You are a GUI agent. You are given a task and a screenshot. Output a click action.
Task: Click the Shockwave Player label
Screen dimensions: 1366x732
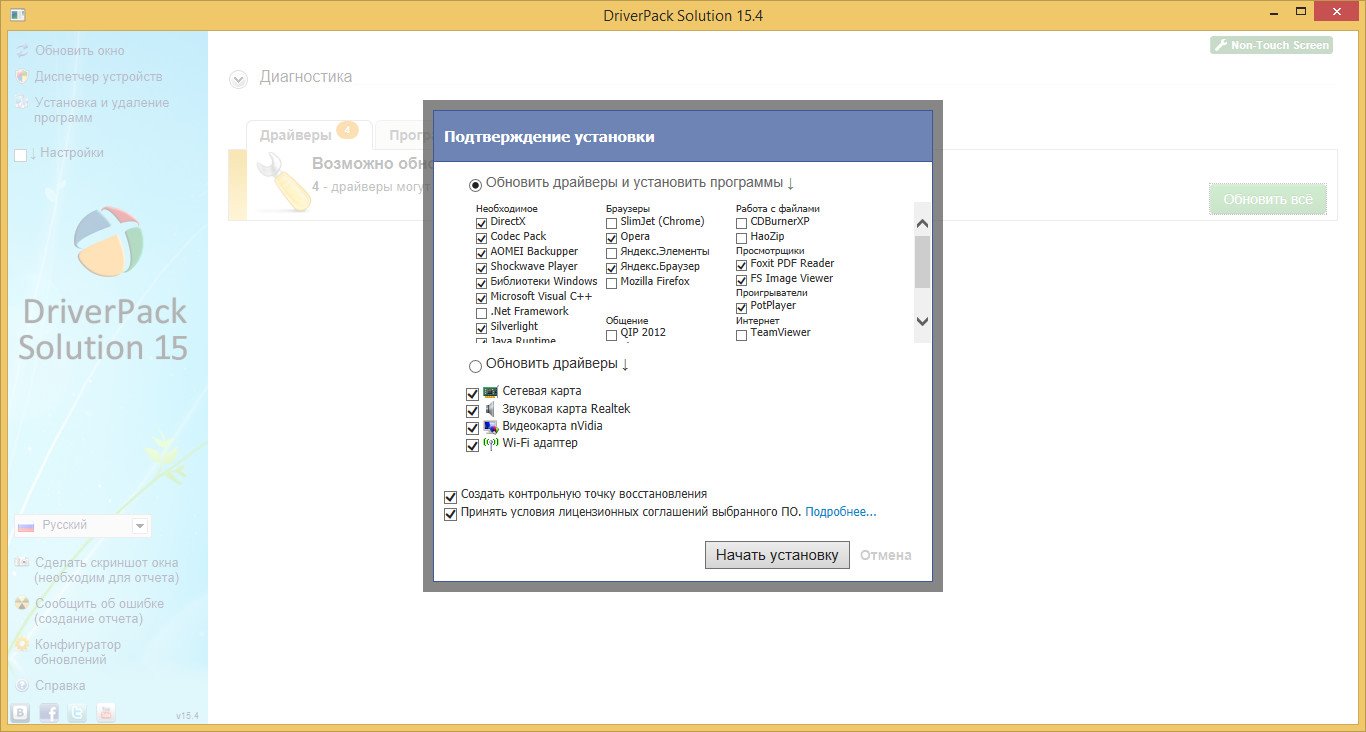pos(534,267)
